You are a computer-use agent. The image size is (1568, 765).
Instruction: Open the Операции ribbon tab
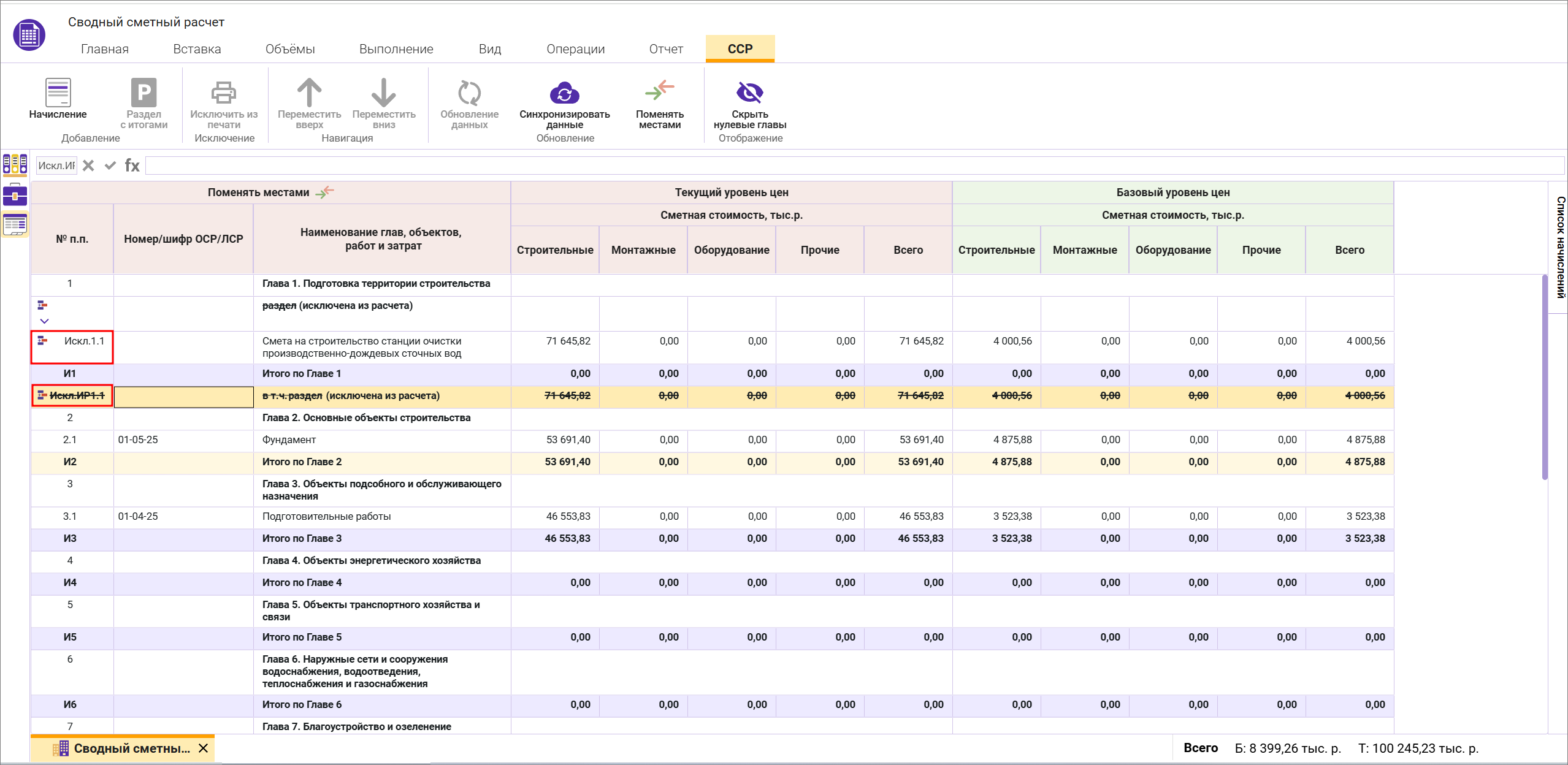(575, 49)
